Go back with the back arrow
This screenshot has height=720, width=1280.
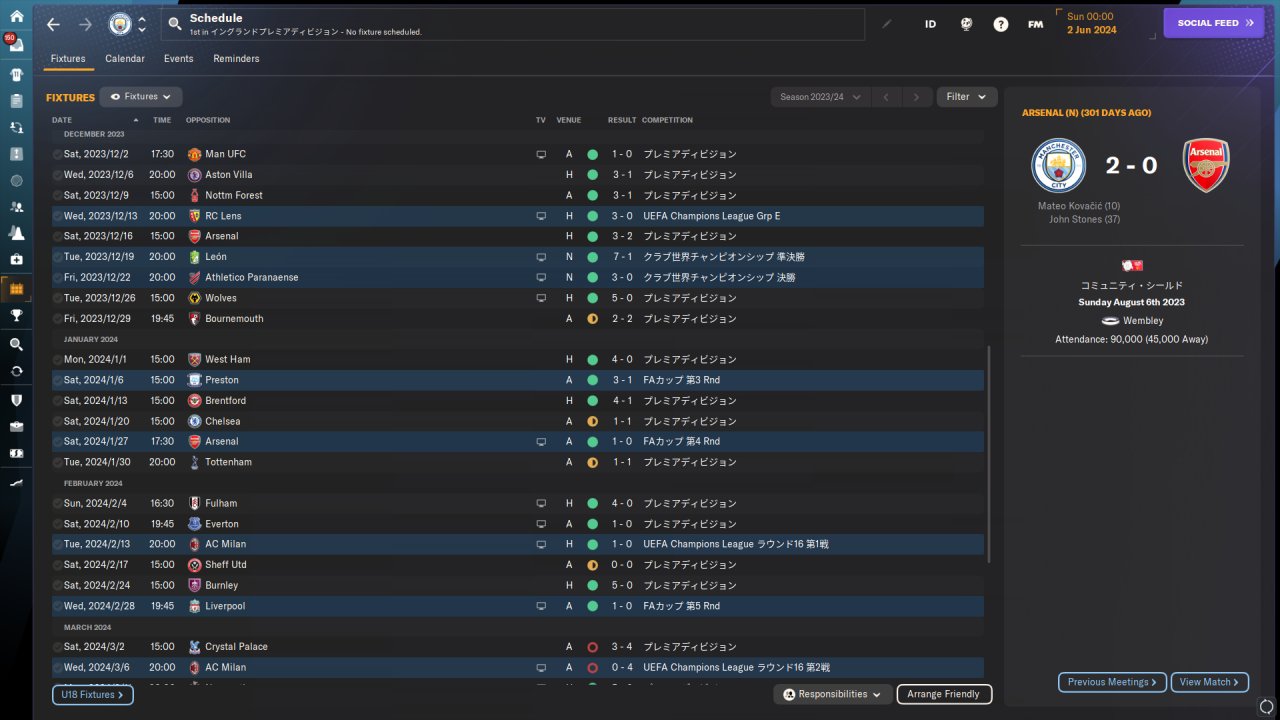[54, 24]
